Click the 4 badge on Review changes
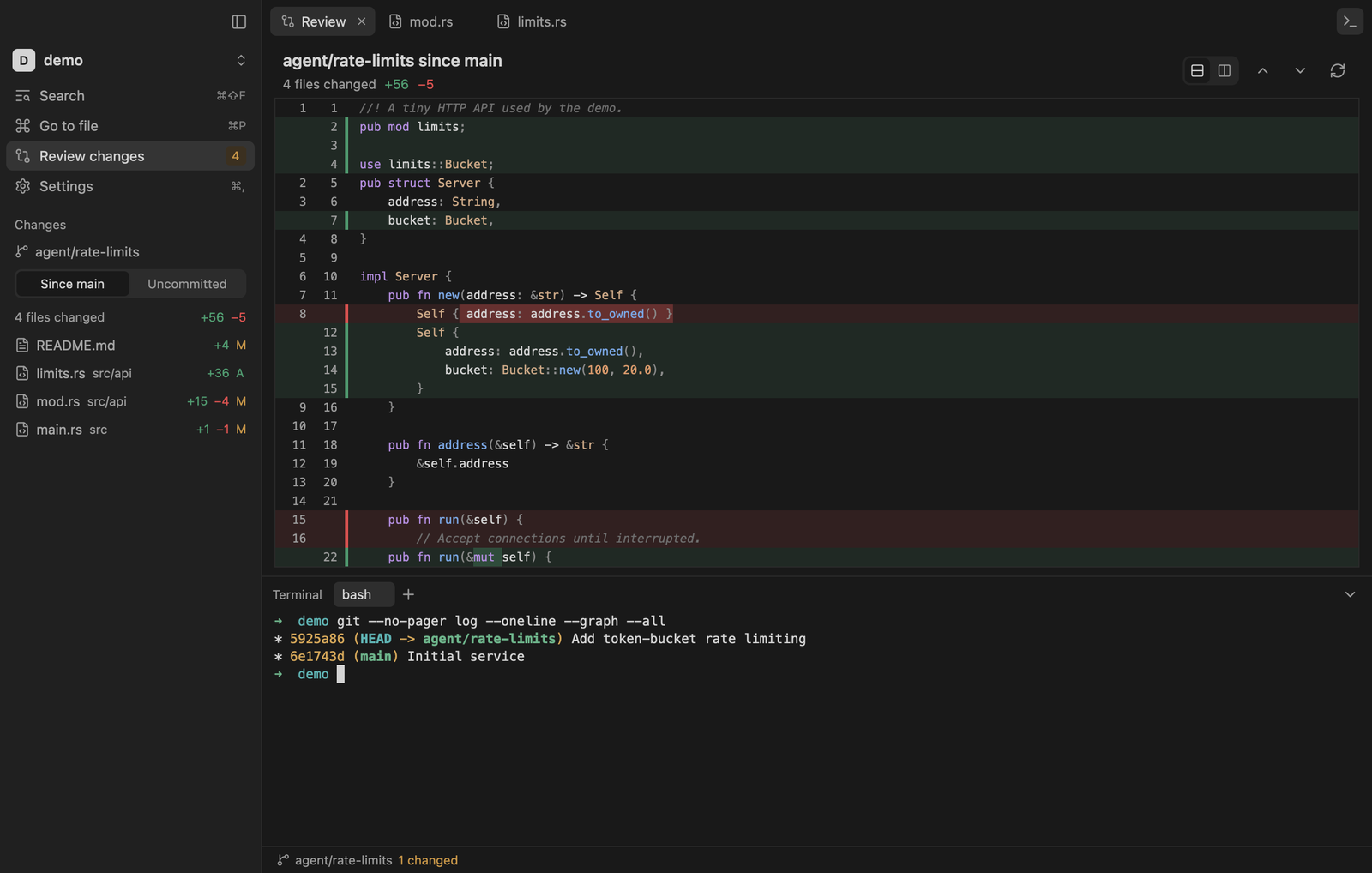 pyautogui.click(x=235, y=156)
